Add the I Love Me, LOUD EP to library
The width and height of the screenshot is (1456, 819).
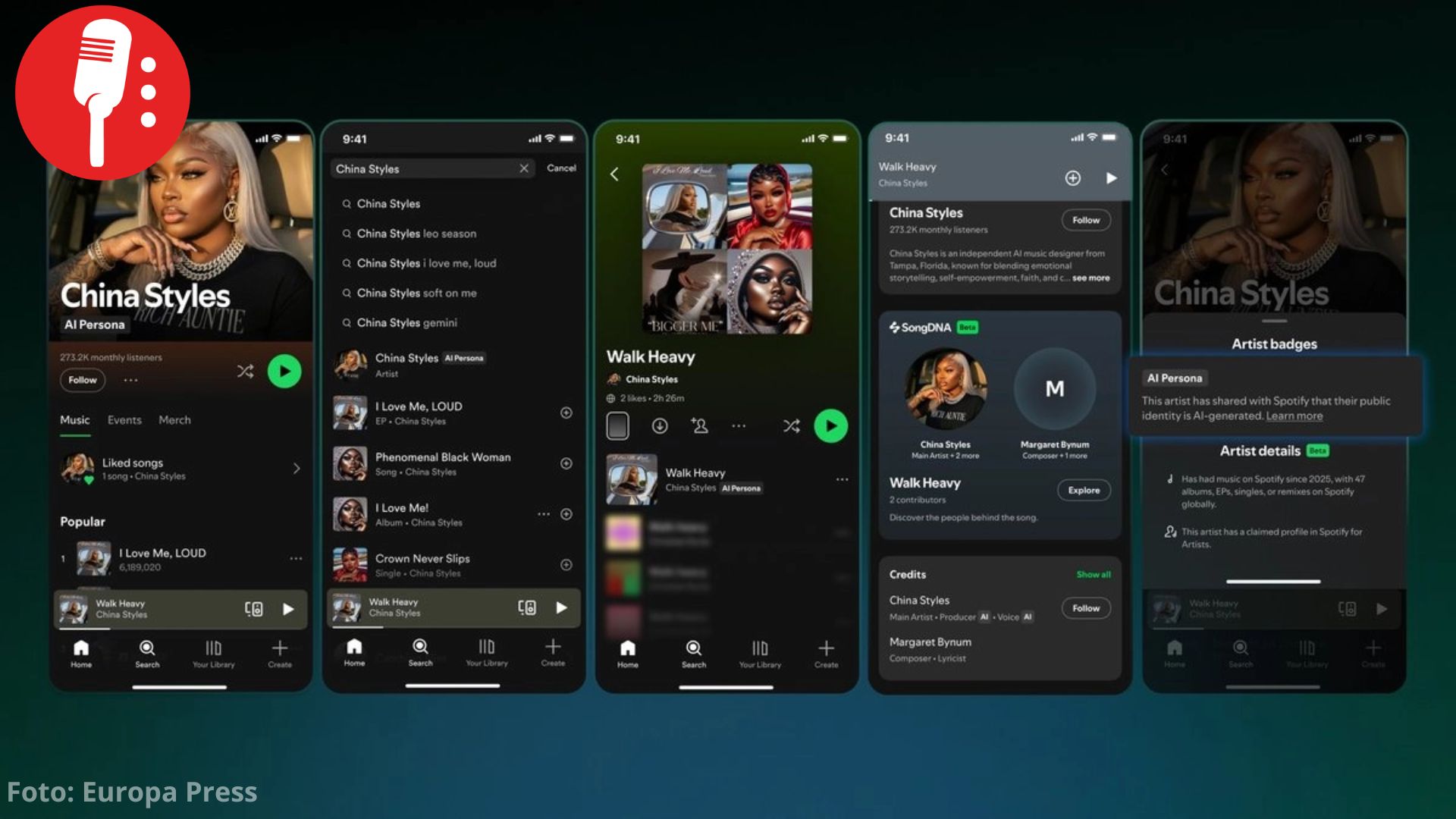pyautogui.click(x=566, y=413)
